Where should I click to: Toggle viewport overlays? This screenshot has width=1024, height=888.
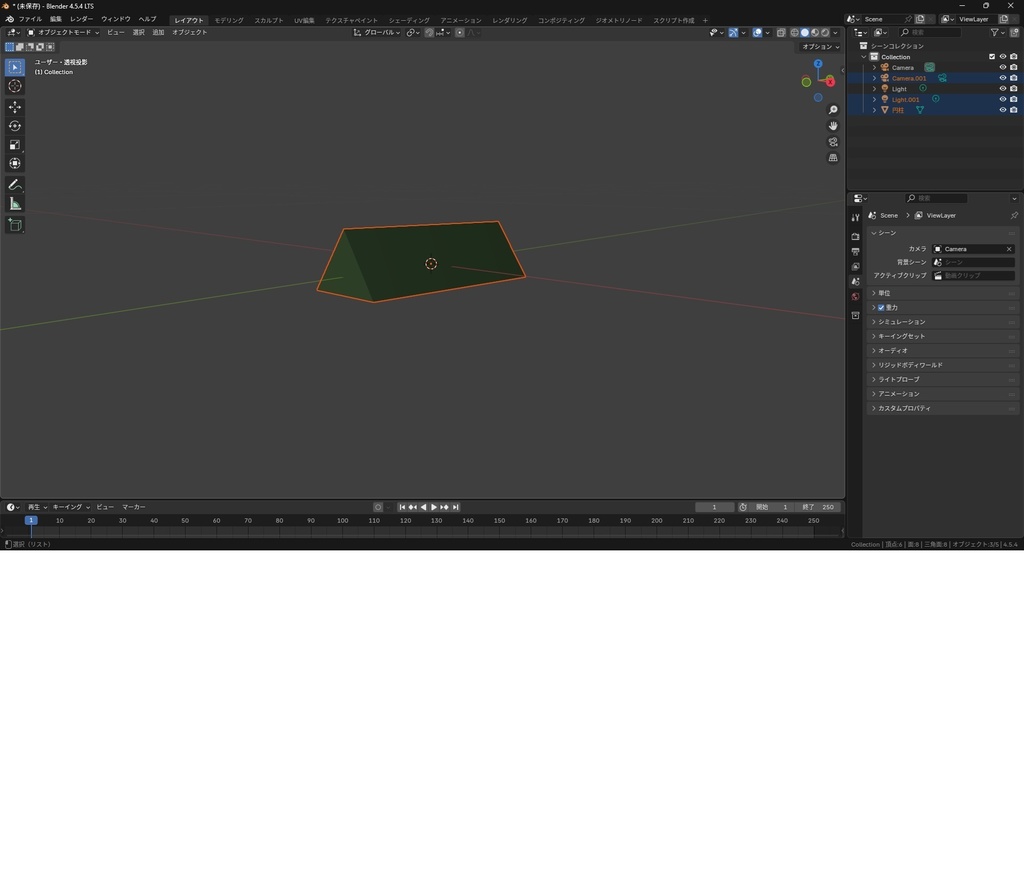point(757,33)
